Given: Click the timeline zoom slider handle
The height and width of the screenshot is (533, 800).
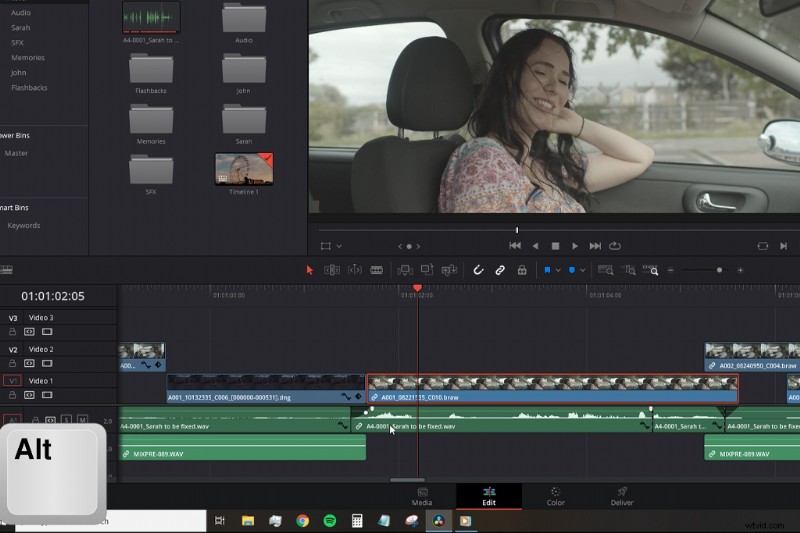Looking at the screenshot, I should (719, 270).
